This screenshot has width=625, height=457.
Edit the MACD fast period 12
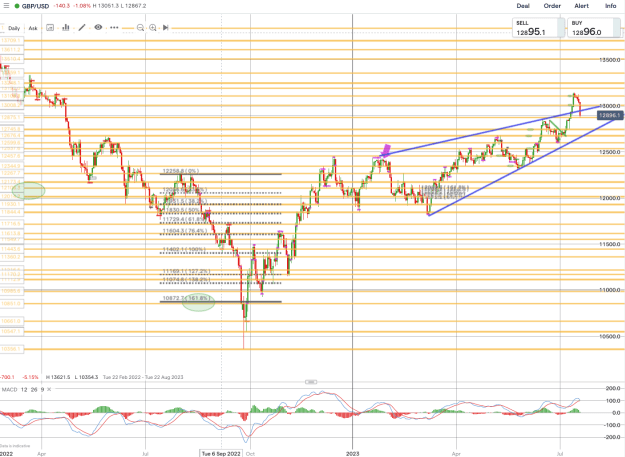click(24, 389)
